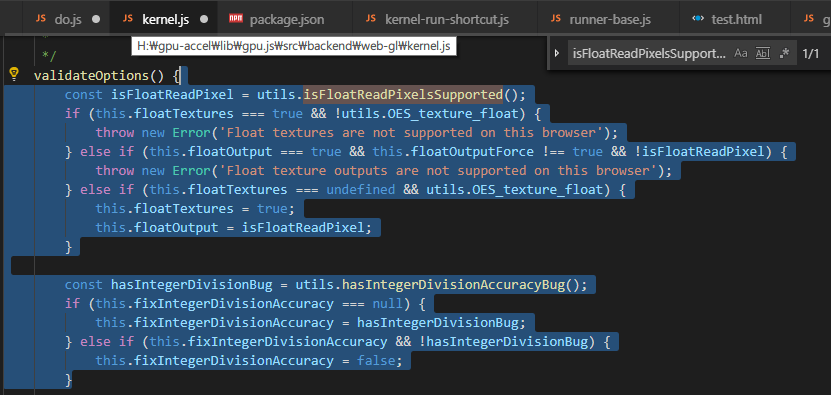Click the 1/1 match count text
Screen dimensions: 831x395
click(811, 54)
